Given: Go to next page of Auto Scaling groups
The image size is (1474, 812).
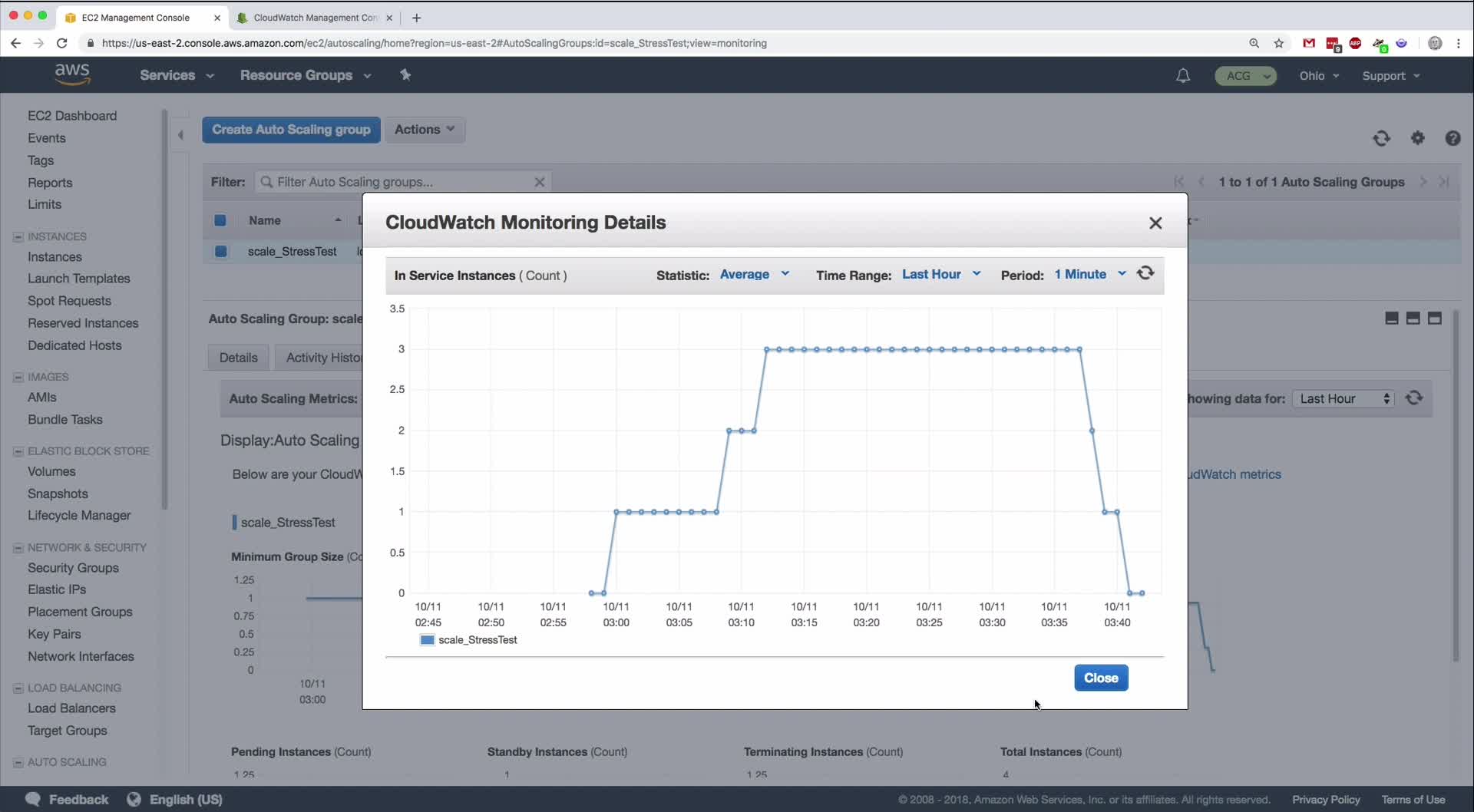Looking at the screenshot, I should 1423,182.
